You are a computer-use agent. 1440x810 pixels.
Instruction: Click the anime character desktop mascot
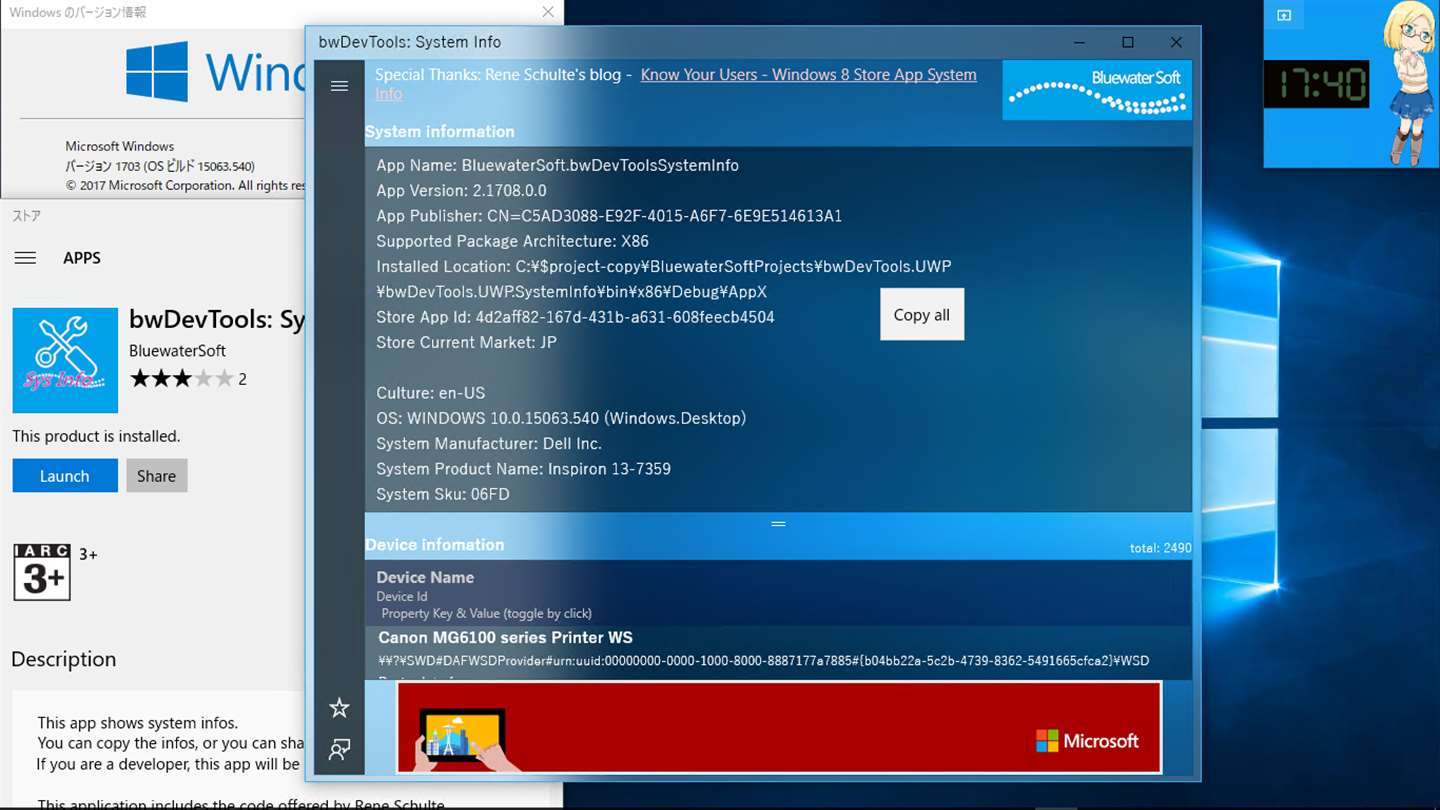click(1410, 83)
